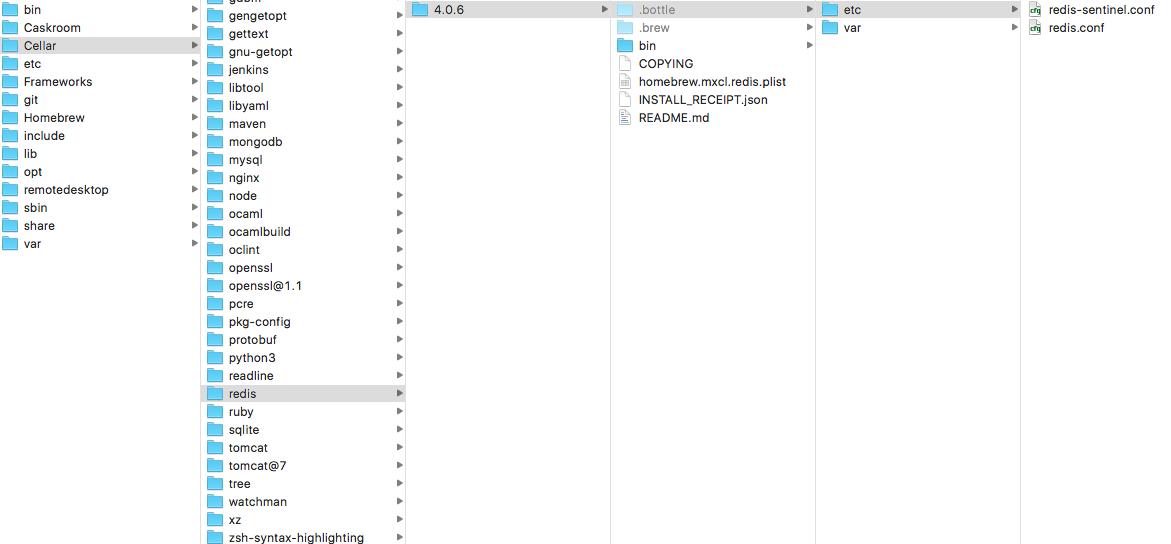Select the tree folder name

click(x=240, y=483)
